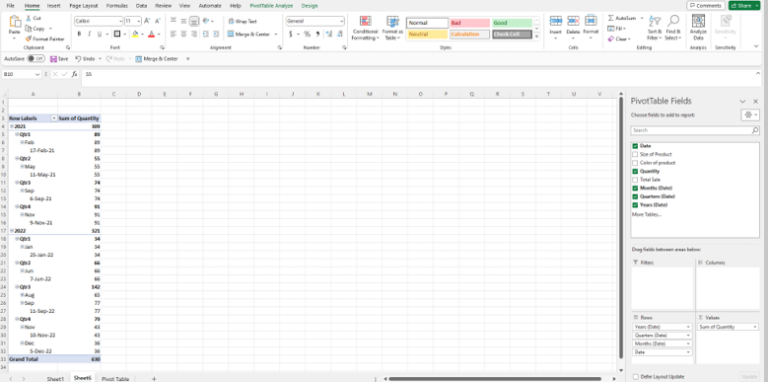Viewport: 768px width, 382px height.
Task: Switch to the Pivot Table sheet tab
Action: coord(116,379)
